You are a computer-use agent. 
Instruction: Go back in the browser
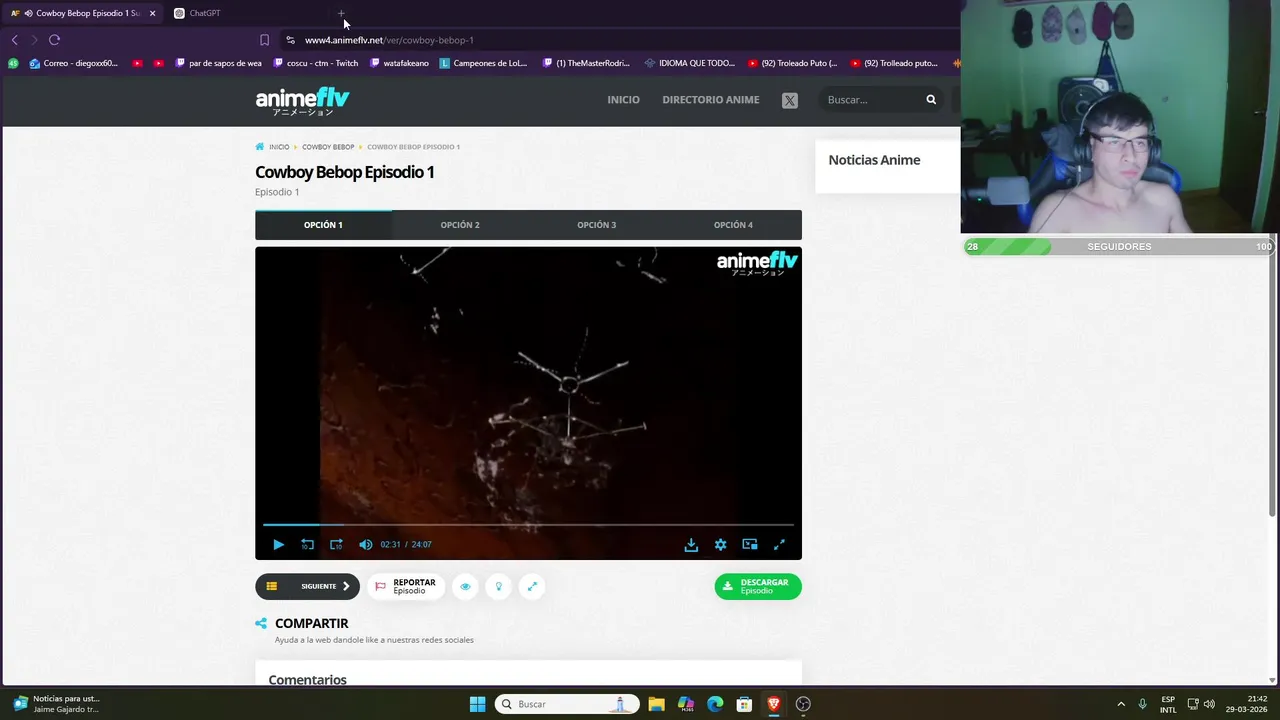14,40
